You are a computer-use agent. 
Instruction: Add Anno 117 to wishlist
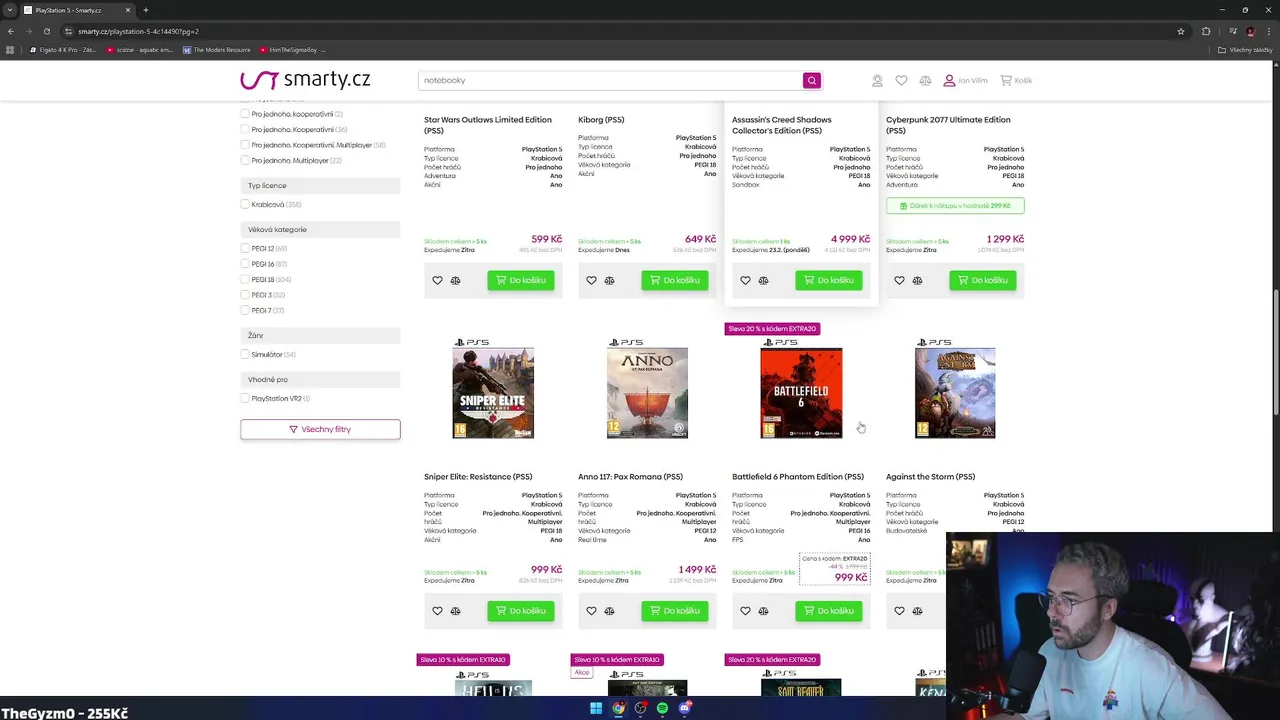pos(591,611)
